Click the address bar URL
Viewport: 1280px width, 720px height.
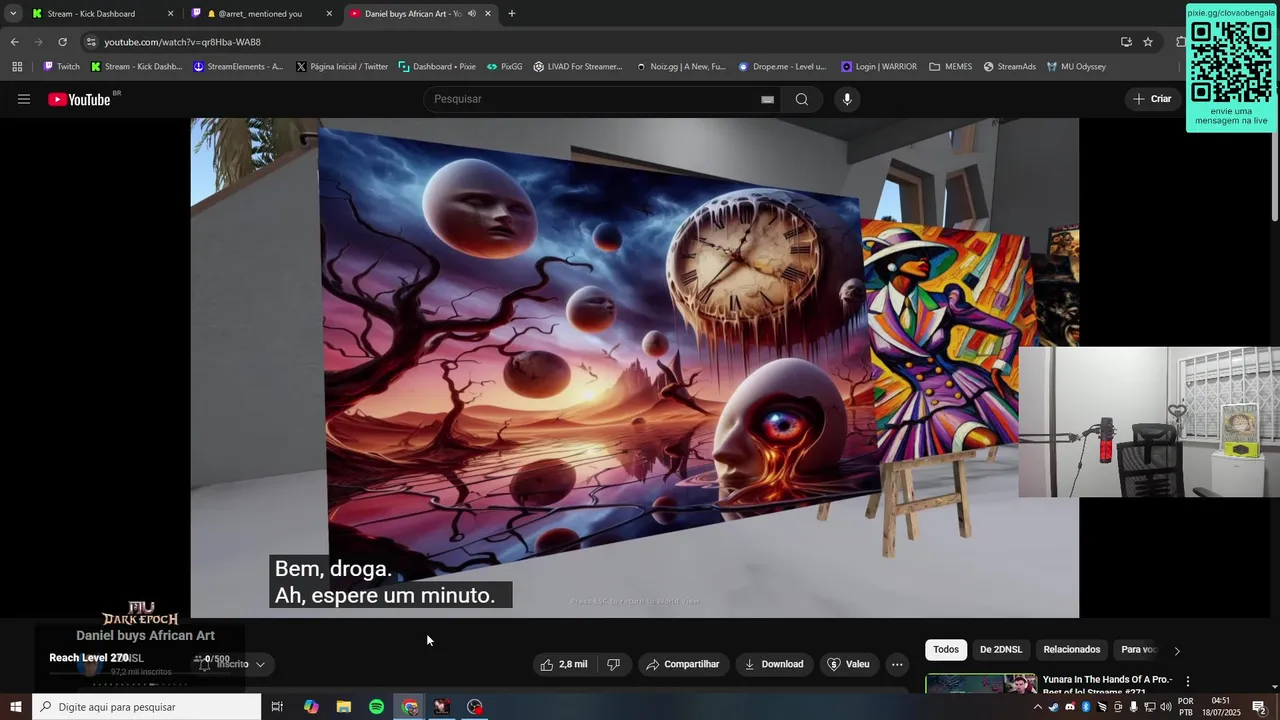click(182, 42)
